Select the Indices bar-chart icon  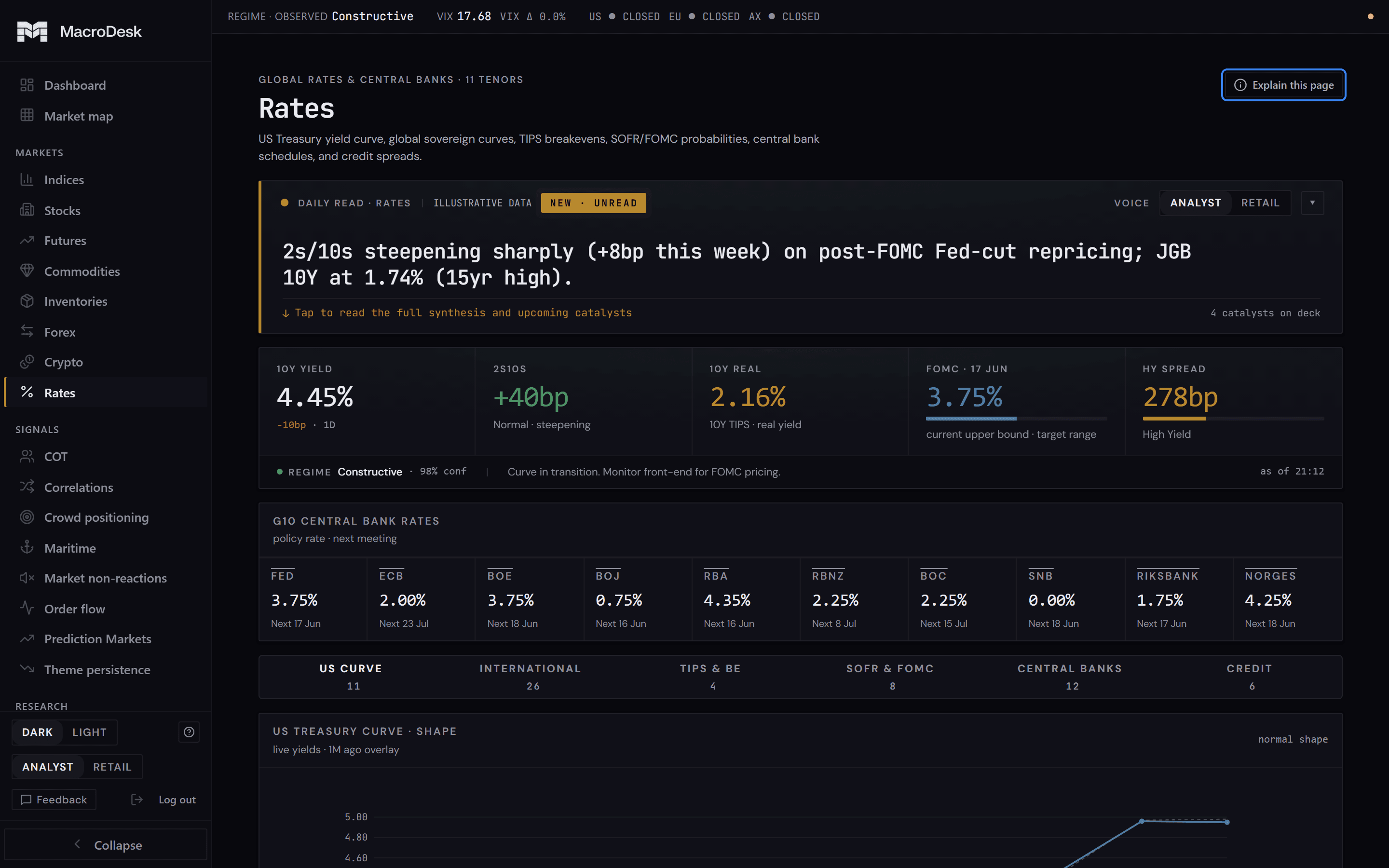coord(27,180)
